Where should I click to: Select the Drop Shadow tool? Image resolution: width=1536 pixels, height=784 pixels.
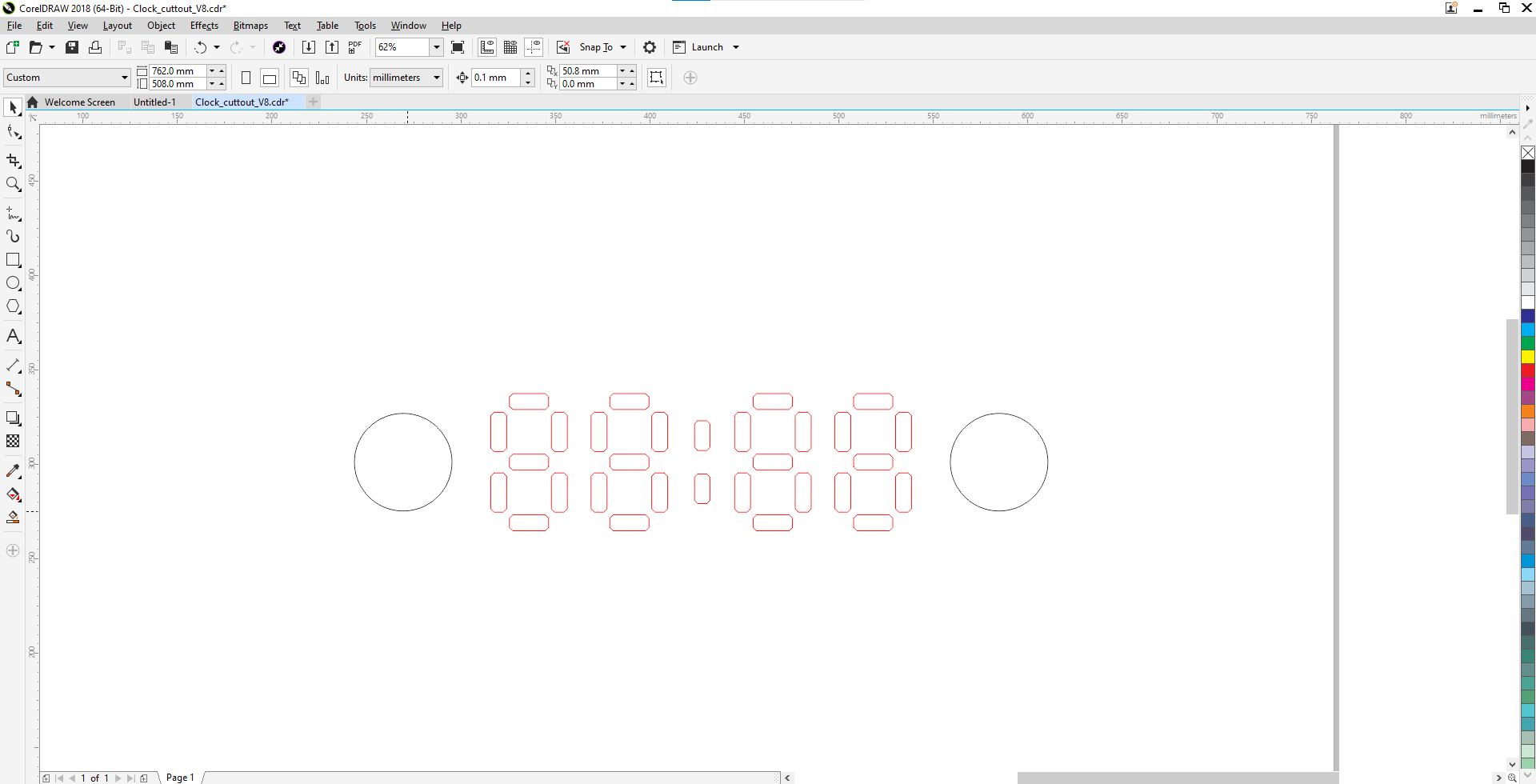click(x=13, y=418)
